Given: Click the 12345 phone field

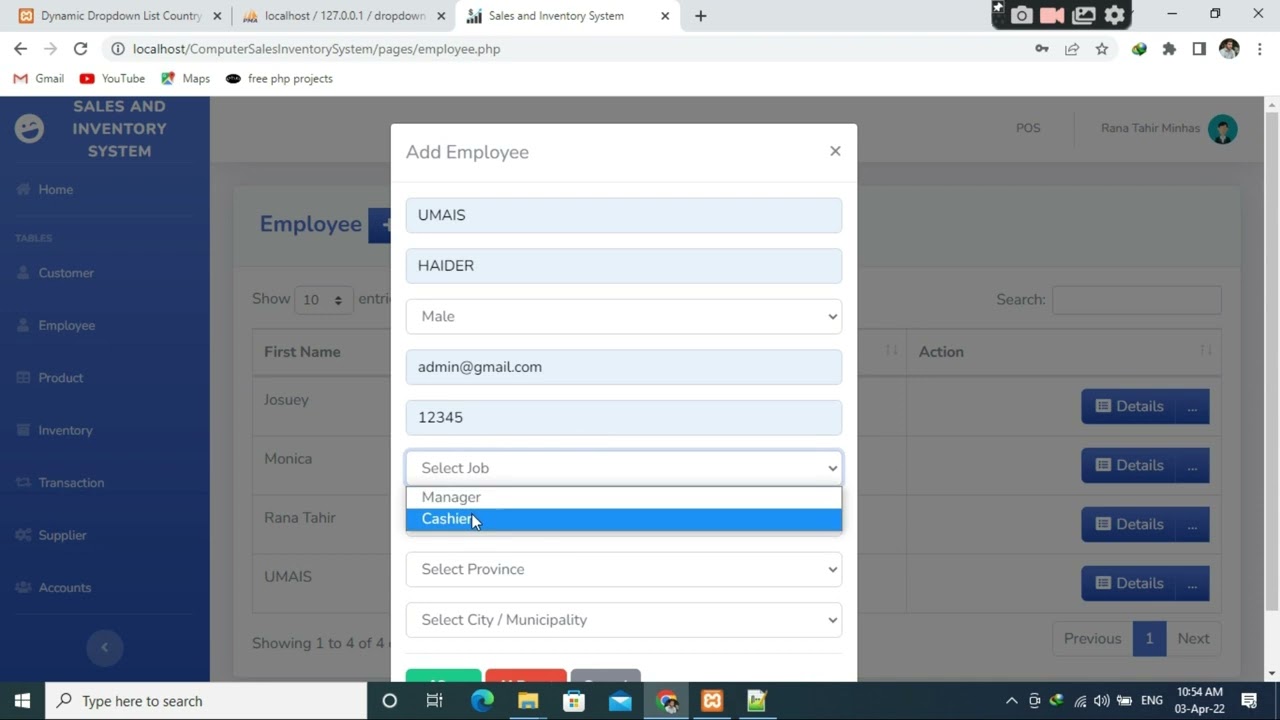Looking at the screenshot, I should pyautogui.click(x=623, y=417).
